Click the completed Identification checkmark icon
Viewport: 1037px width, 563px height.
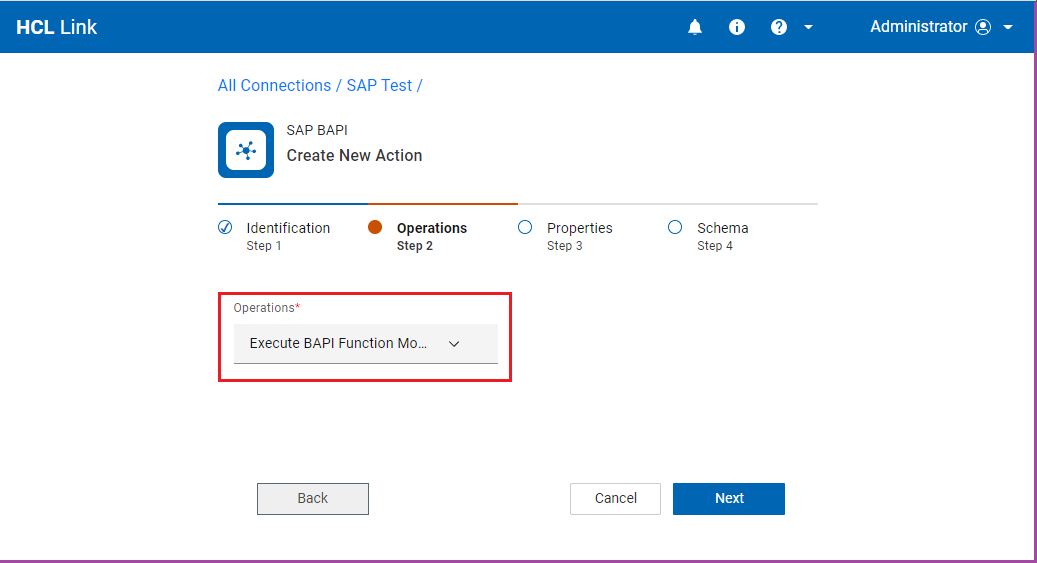pos(225,227)
